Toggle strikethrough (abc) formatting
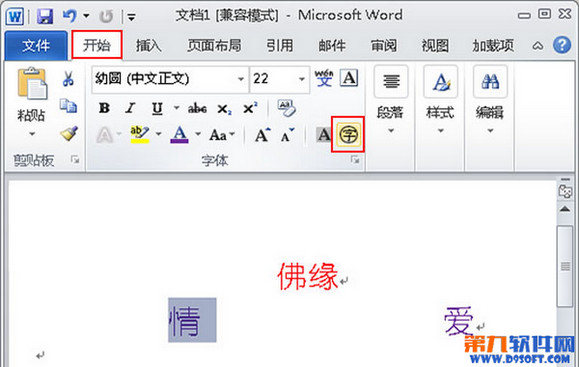The height and width of the screenshot is (367, 579). 197,108
